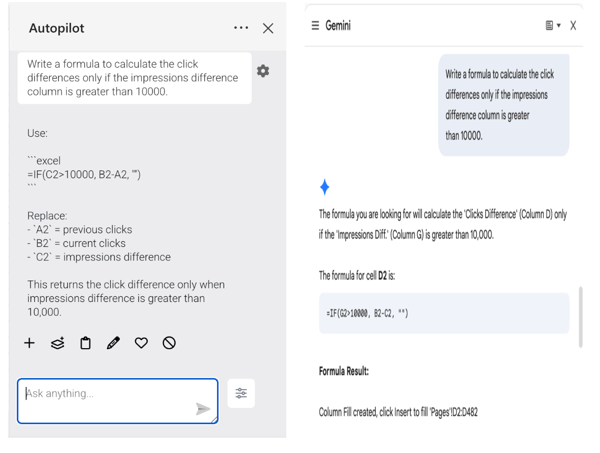Click the Autopilot prompt message bubble

pos(134,78)
